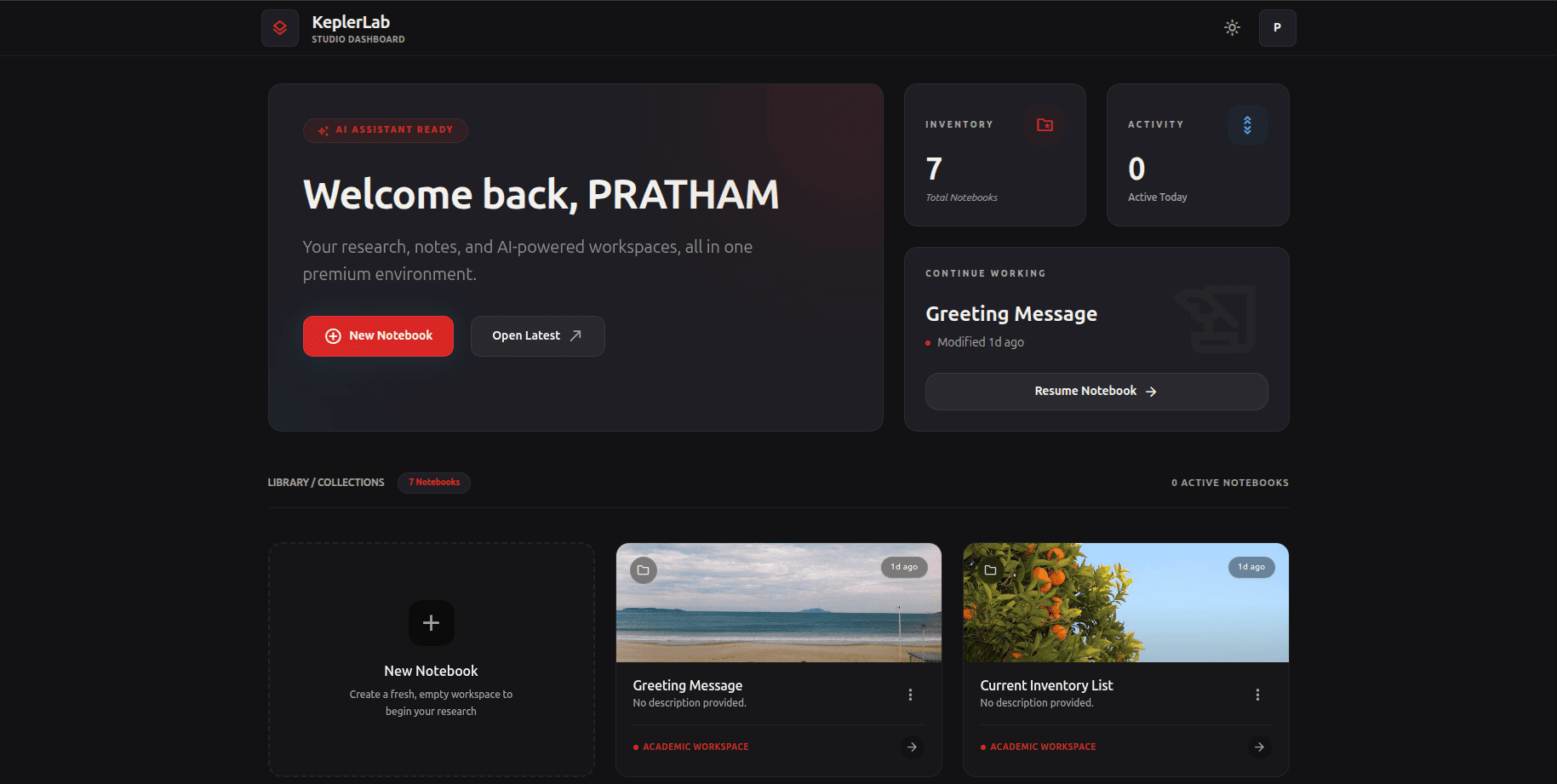Click the Greeting Message card title

pyautogui.click(x=688, y=685)
